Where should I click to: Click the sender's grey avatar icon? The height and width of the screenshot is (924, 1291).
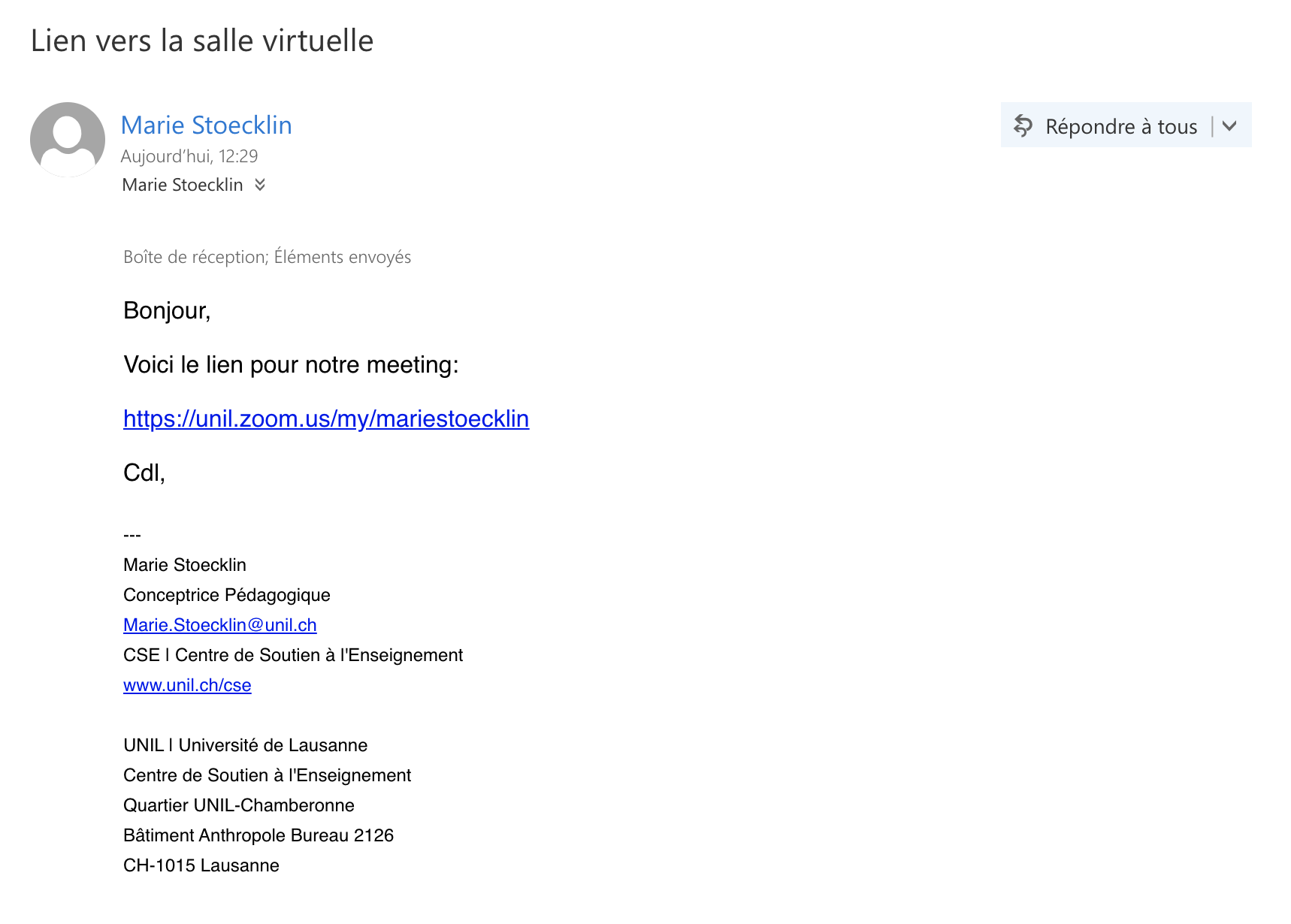point(68,140)
